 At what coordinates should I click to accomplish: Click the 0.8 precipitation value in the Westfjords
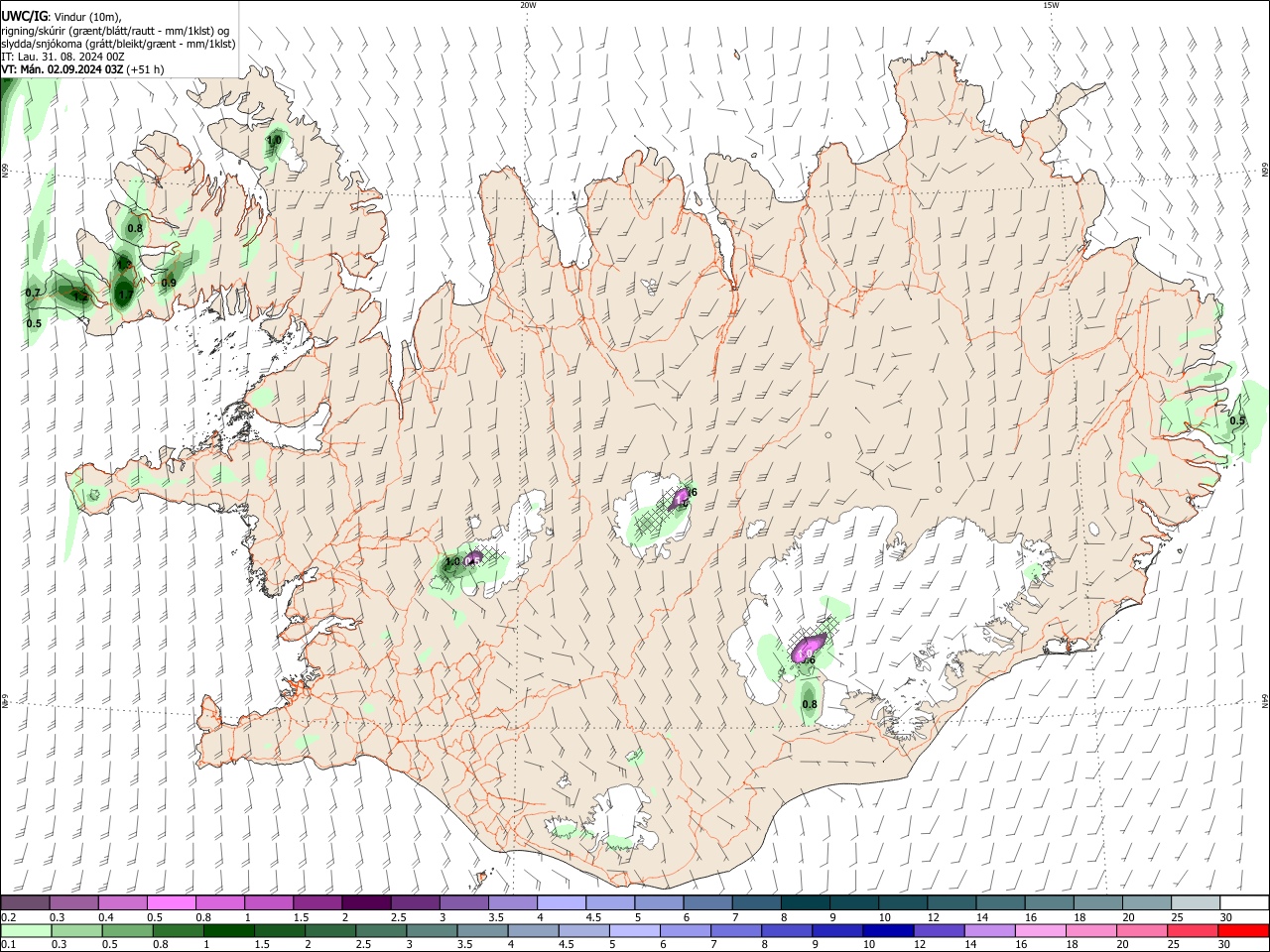coord(135,228)
